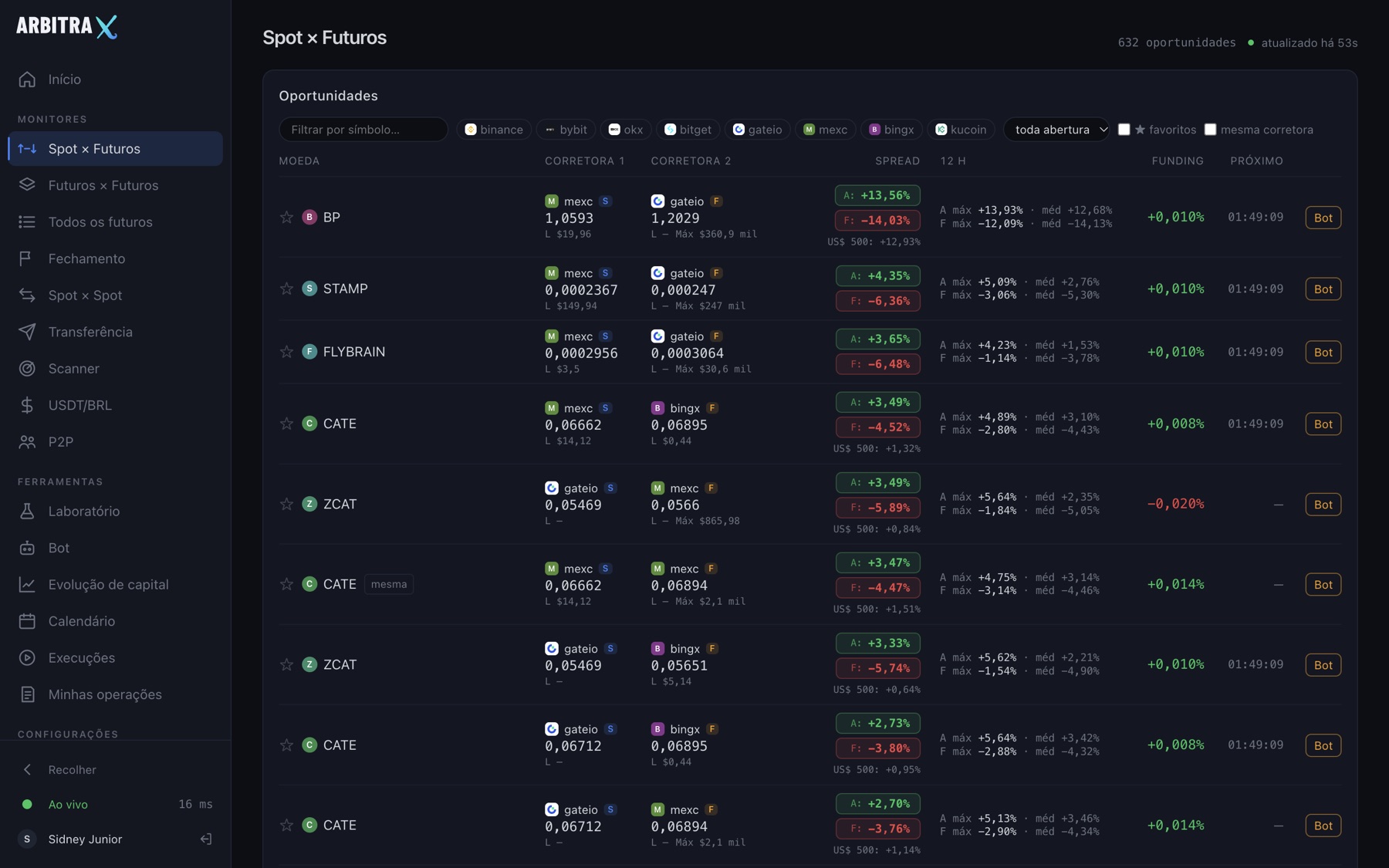Focus the Filtrar por símbolo field

(x=363, y=130)
